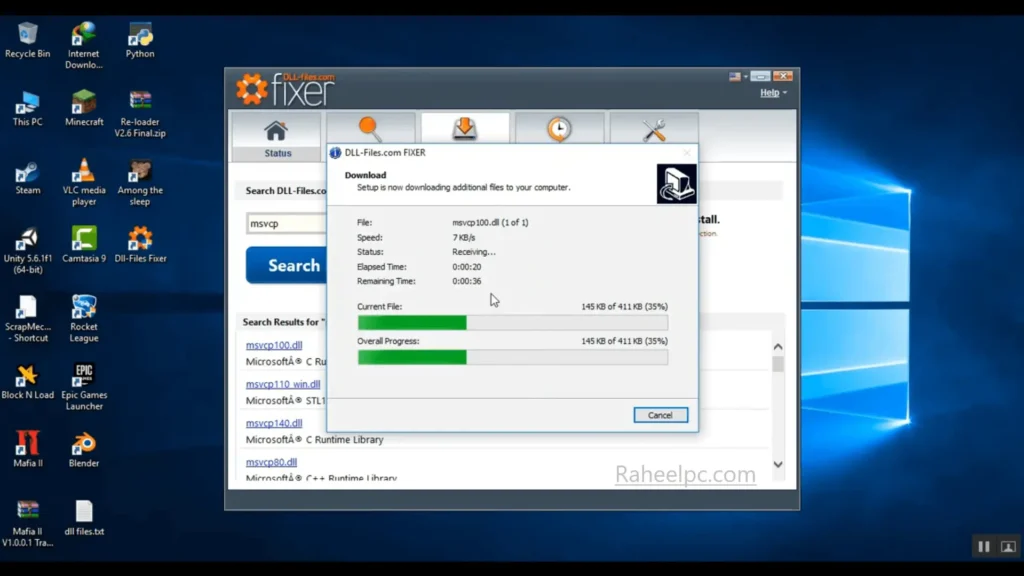Select the ScrapMechanic shortcut icon
This screenshot has height=576, width=1024.
tap(27, 319)
